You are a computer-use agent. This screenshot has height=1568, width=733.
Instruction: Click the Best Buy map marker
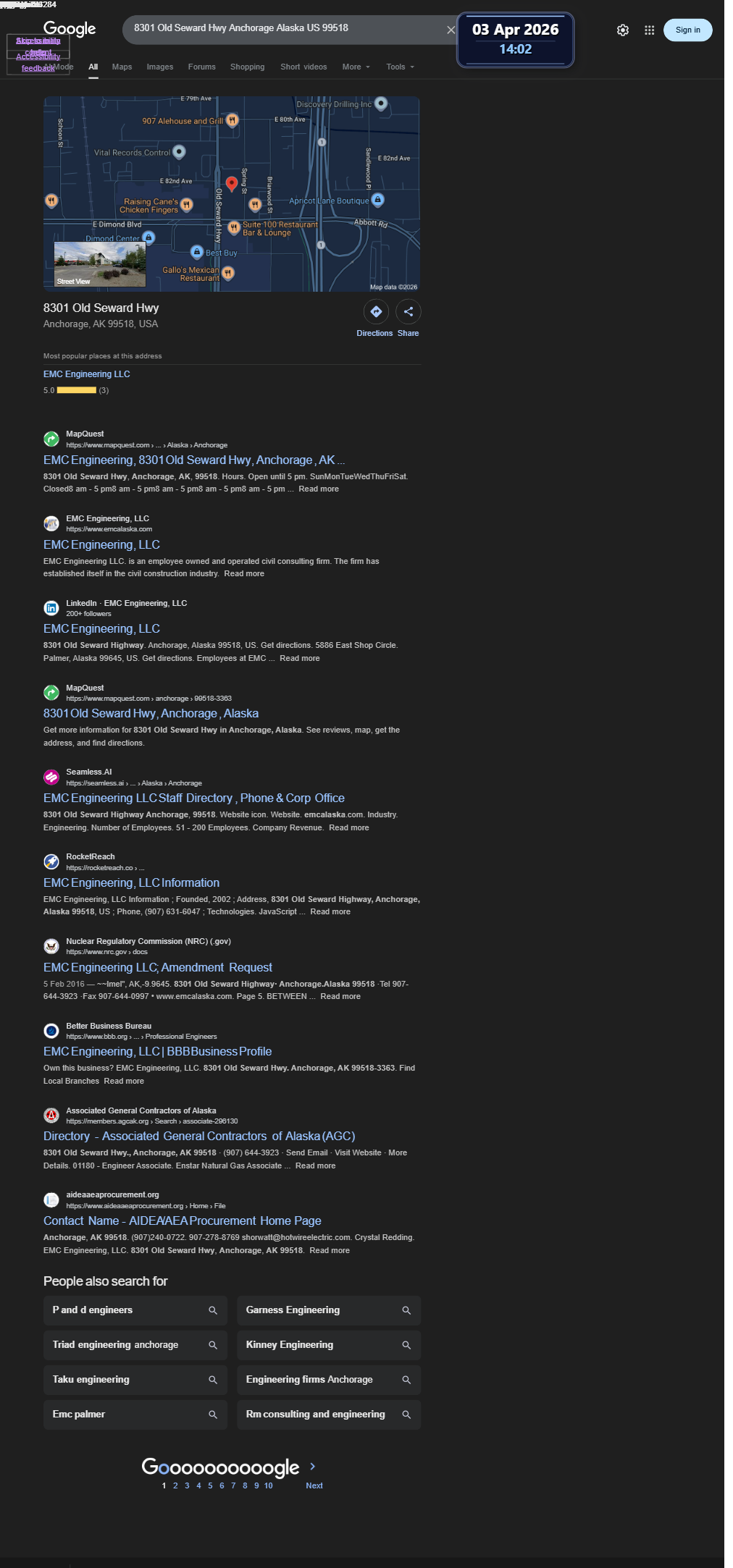point(196,252)
